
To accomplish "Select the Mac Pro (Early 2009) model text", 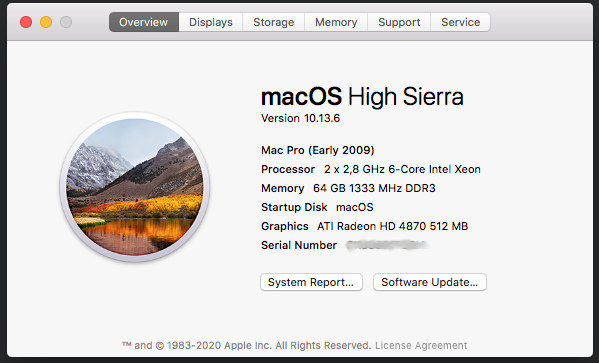I will coord(317,150).
